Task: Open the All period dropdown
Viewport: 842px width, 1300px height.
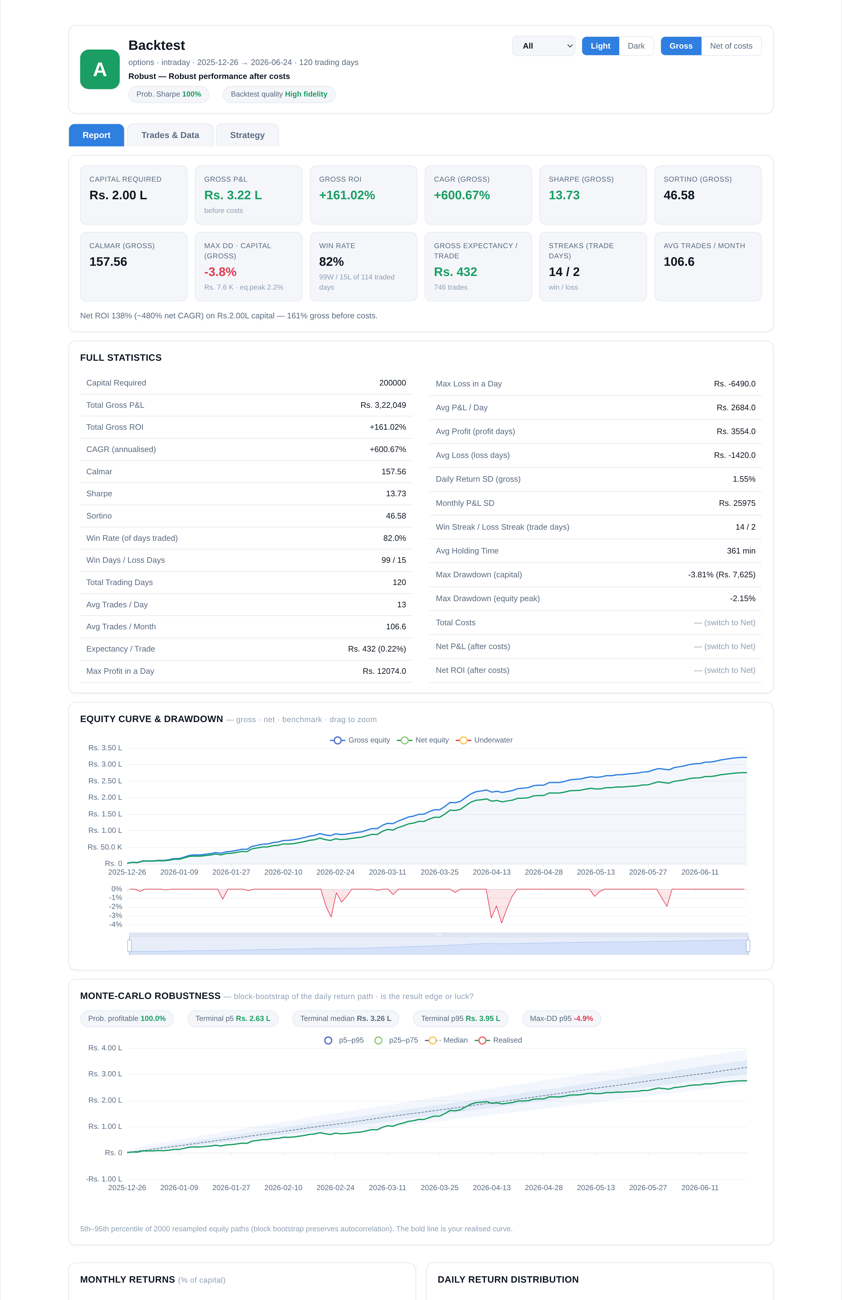Action: pyautogui.click(x=544, y=46)
